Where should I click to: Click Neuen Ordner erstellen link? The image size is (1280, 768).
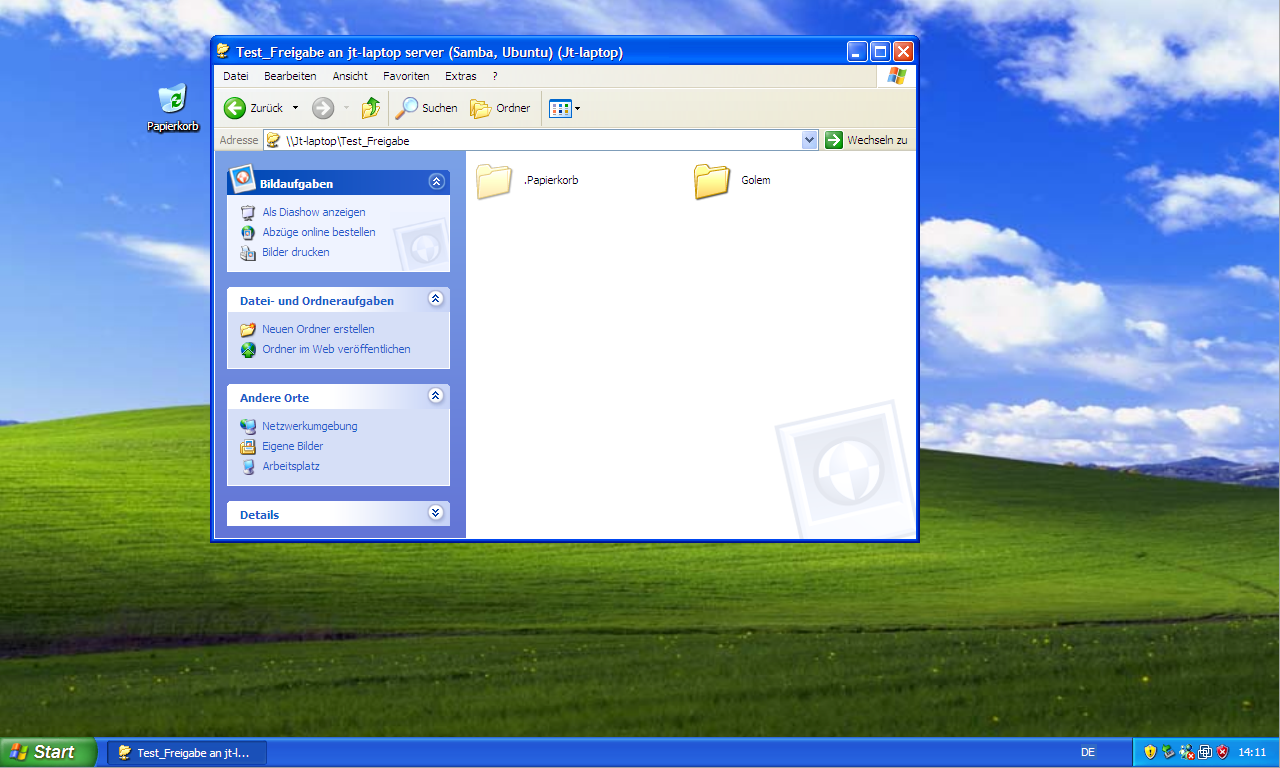point(318,329)
